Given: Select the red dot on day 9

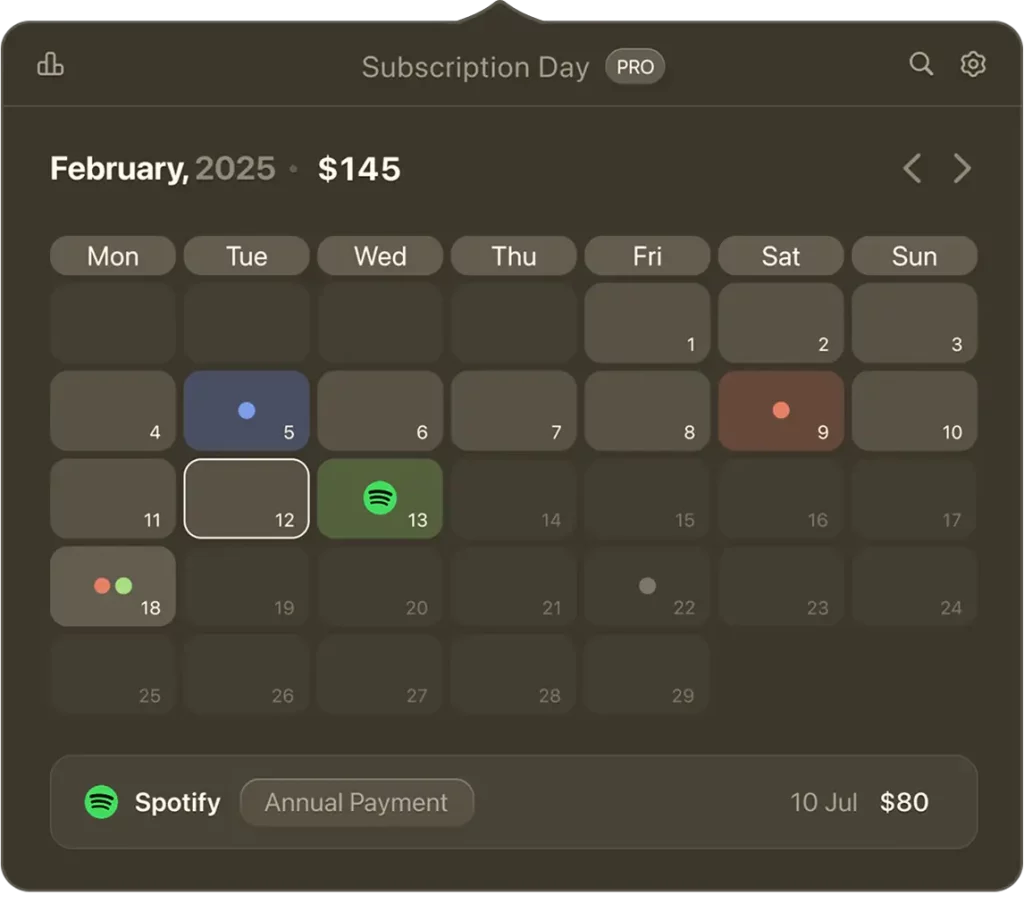Looking at the screenshot, I should pos(780,410).
